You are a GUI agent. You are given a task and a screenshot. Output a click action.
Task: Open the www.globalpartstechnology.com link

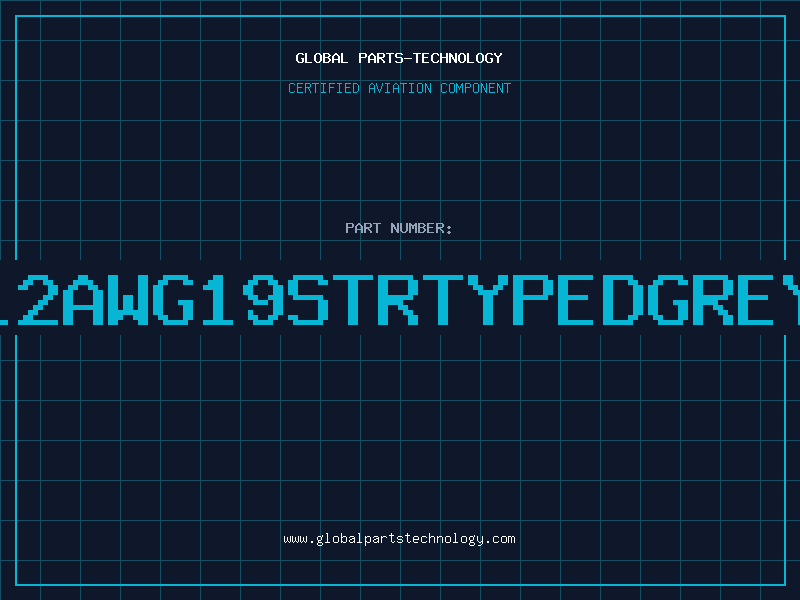tap(399, 539)
